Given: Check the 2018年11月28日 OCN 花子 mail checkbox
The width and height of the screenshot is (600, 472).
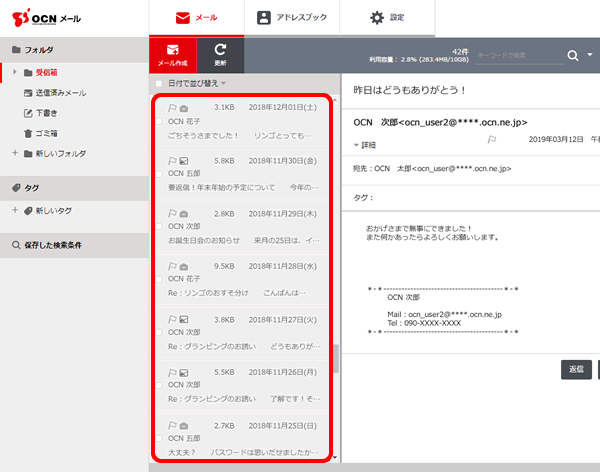Looking at the screenshot, I should (x=159, y=279).
